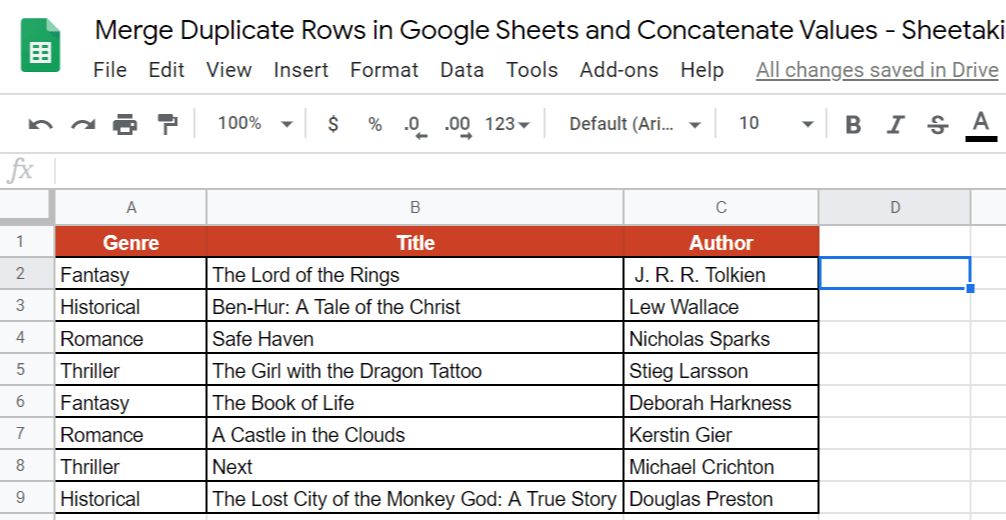Open the text color picker

coord(981,126)
